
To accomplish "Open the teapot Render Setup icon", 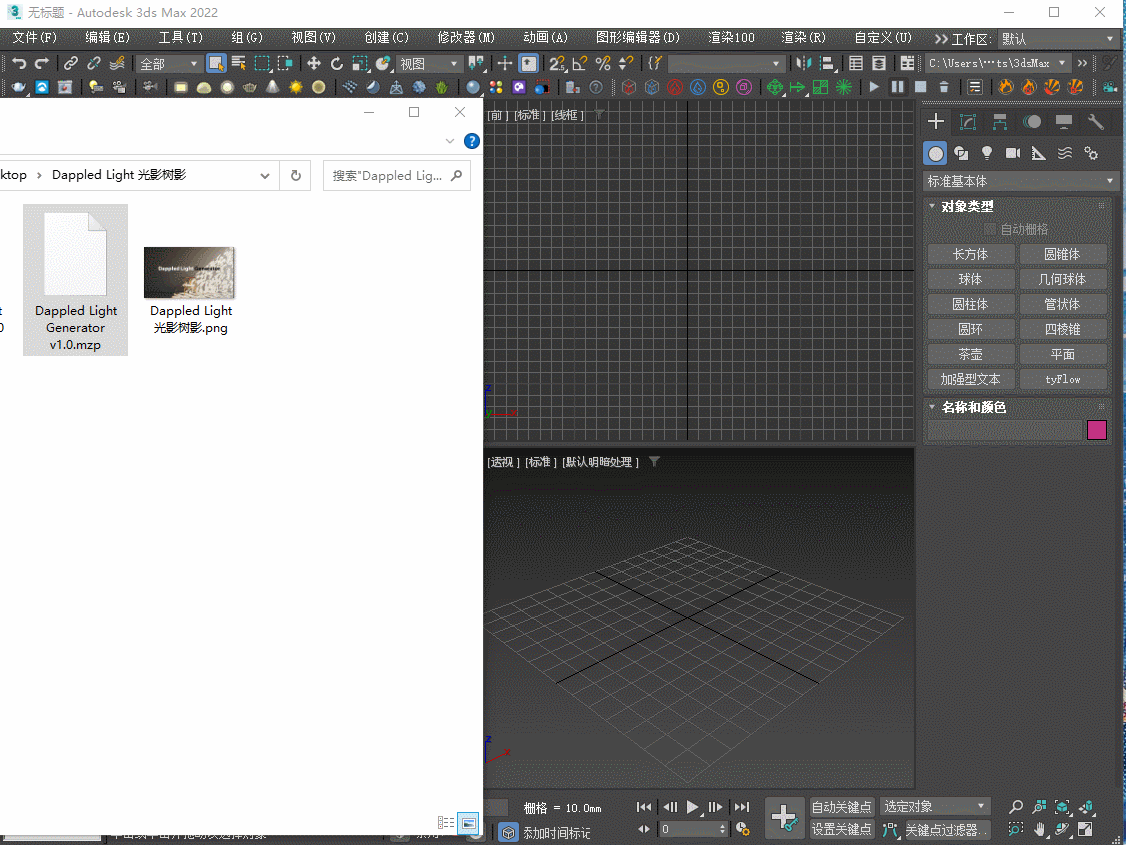I will pyautogui.click(x=18, y=88).
